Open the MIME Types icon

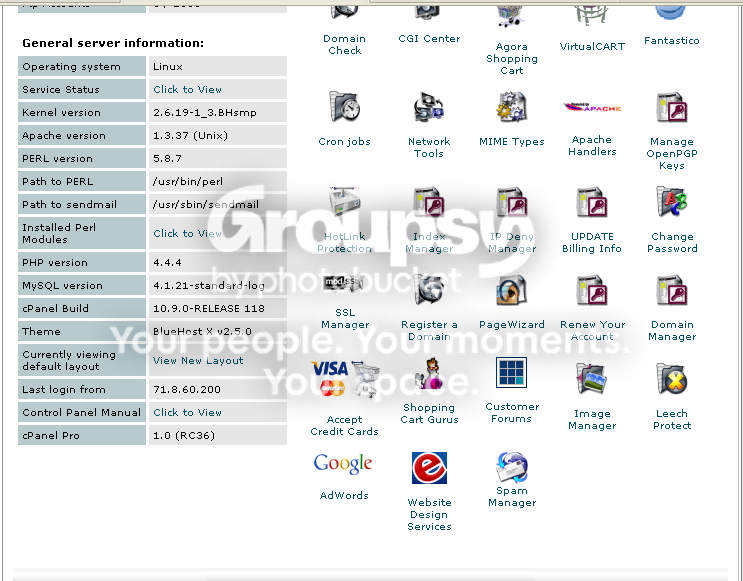click(511, 108)
